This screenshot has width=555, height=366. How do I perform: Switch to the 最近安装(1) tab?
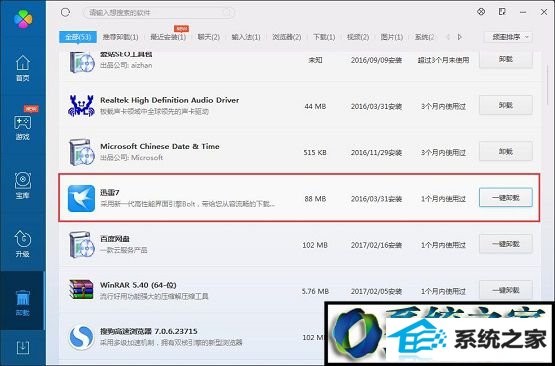168,37
